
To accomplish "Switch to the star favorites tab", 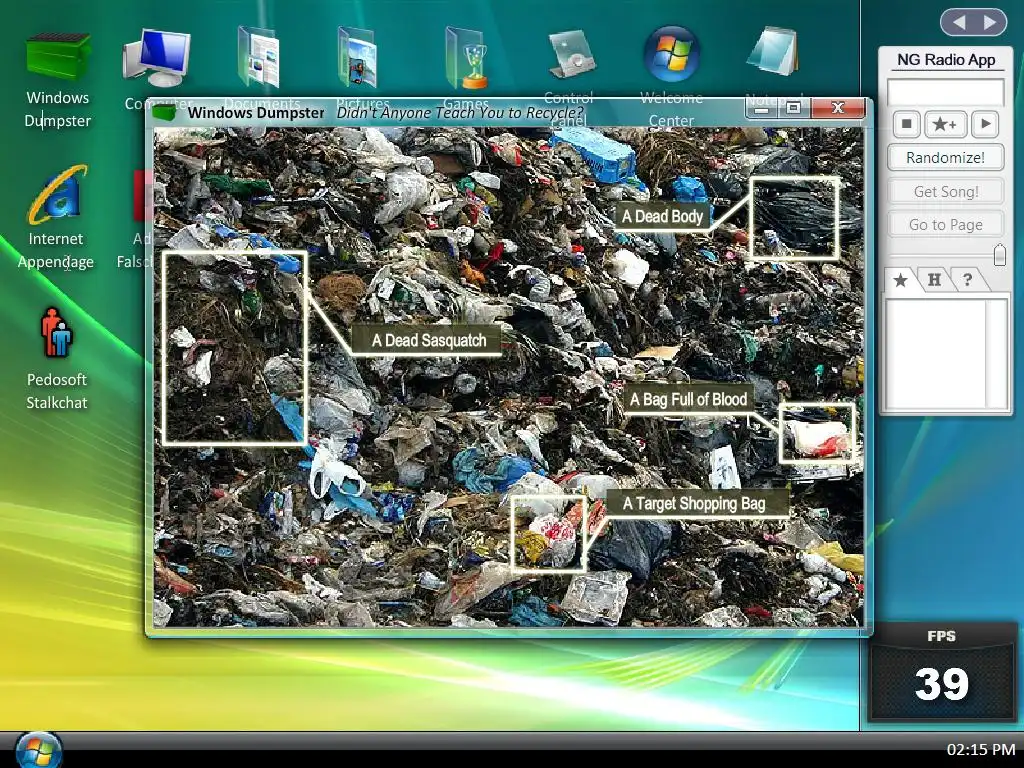I will pos(901,280).
